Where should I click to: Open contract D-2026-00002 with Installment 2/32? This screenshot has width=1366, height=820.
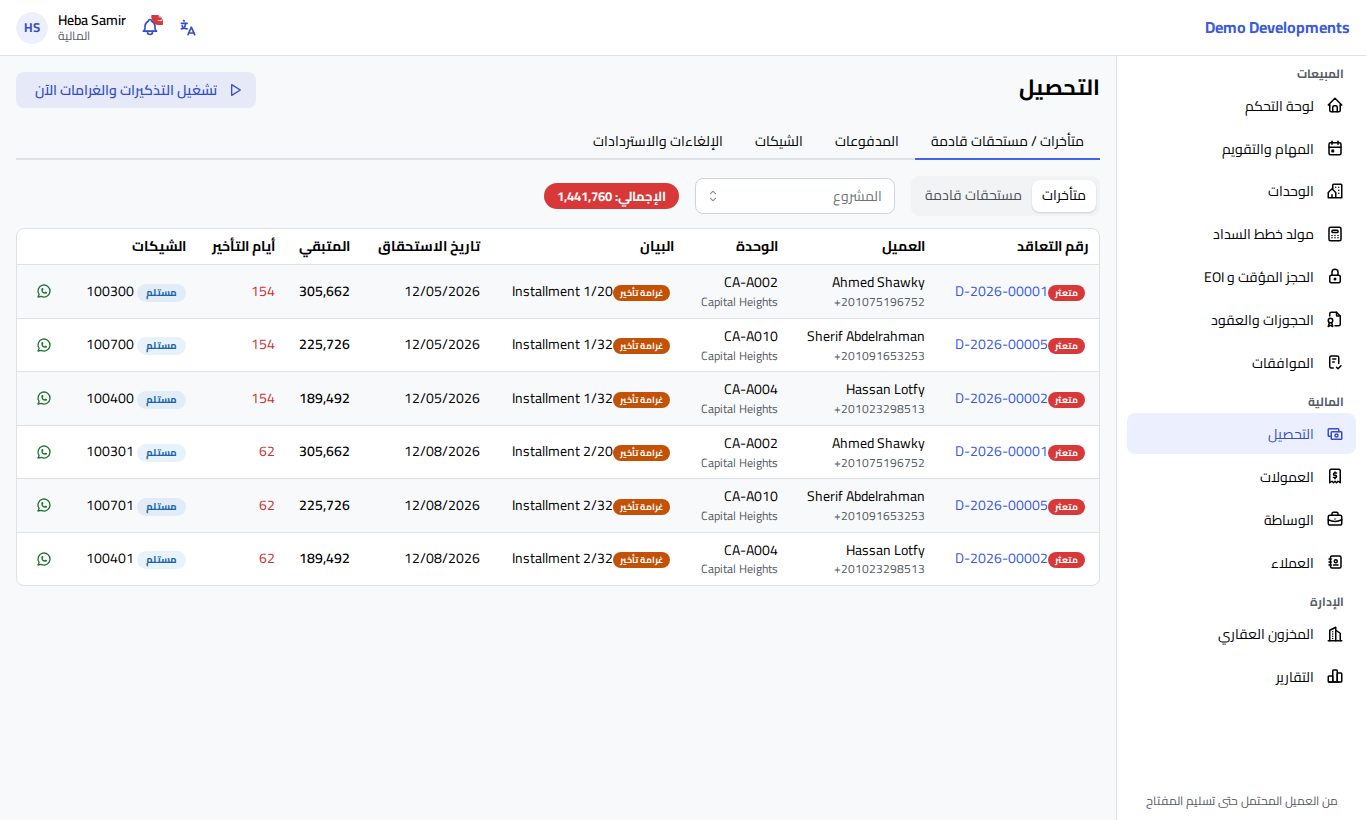1001,558
